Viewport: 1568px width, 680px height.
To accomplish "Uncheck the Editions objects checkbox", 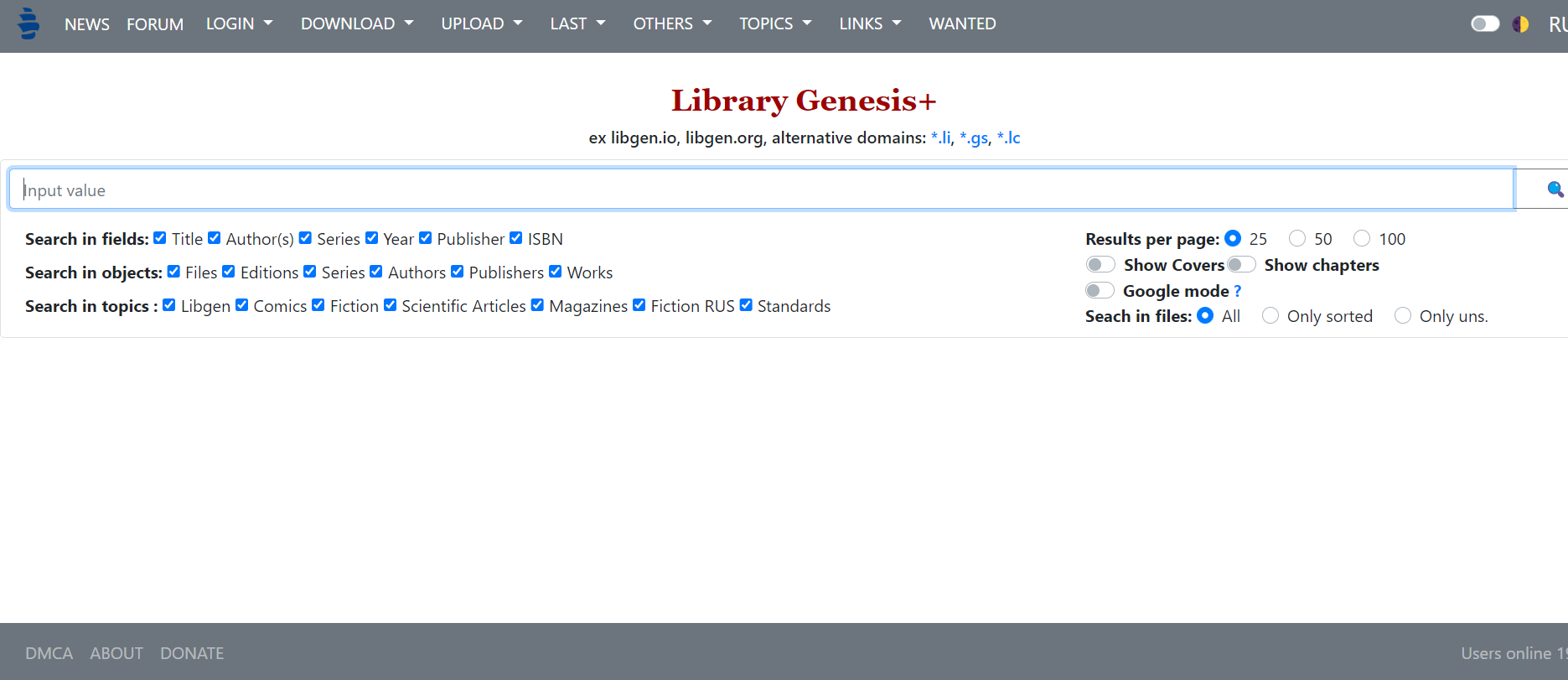I will (229, 272).
